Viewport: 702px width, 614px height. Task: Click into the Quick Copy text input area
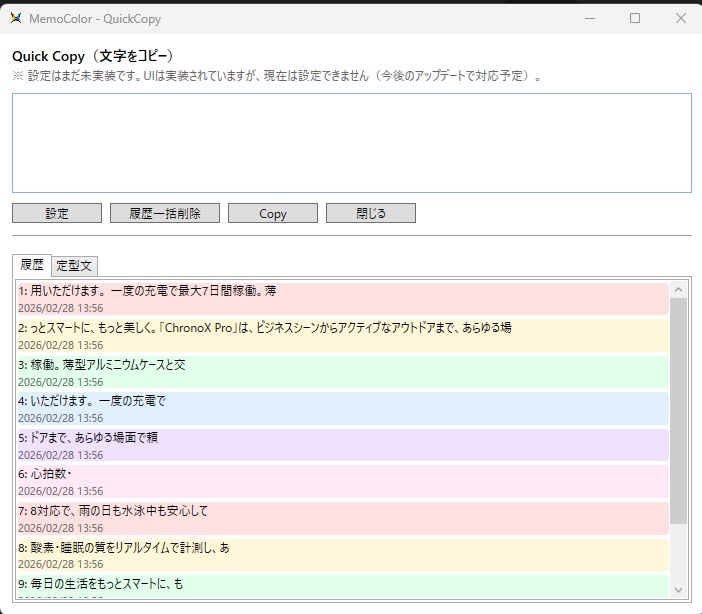click(x=352, y=143)
